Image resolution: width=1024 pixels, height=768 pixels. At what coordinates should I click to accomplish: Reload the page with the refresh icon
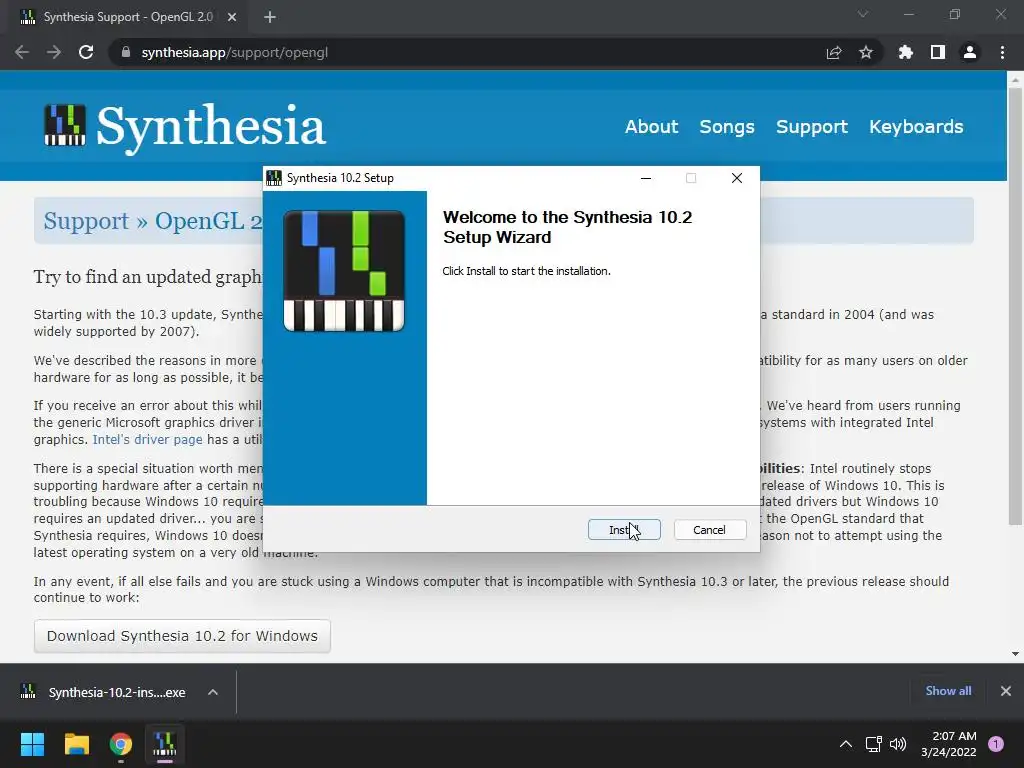pos(86,52)
